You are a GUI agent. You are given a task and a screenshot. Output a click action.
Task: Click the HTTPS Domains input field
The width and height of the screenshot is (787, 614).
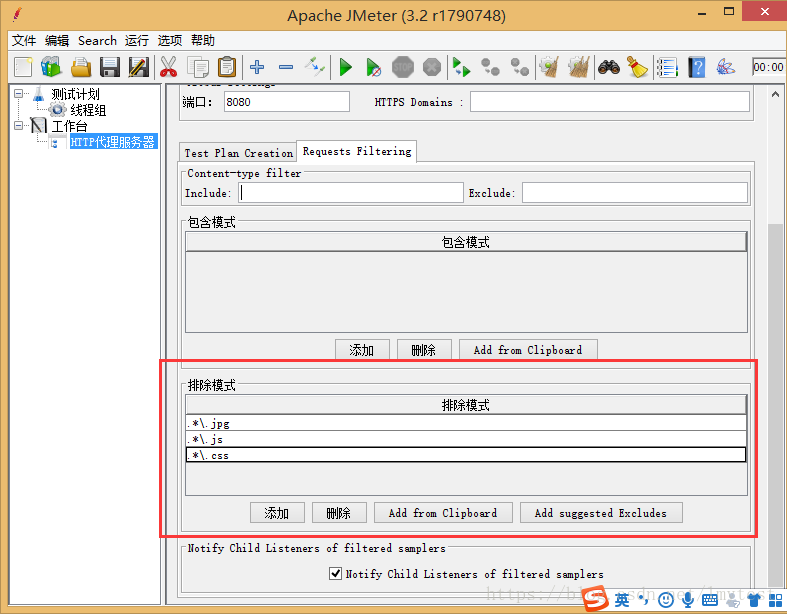[609, 102]
